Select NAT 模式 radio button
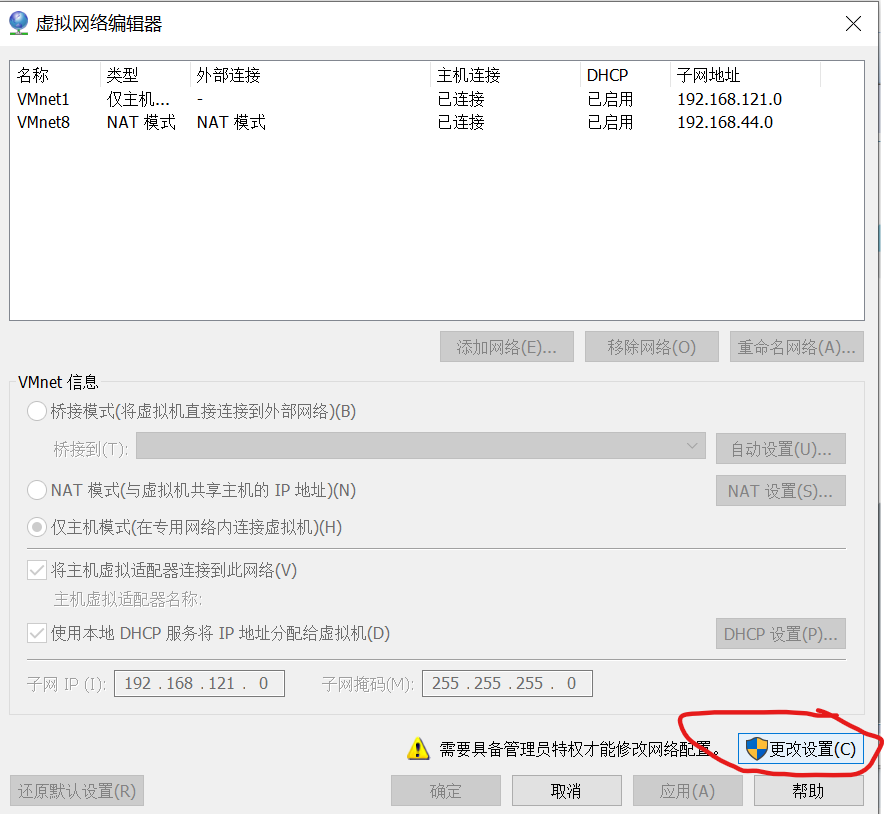Screen dimensions: 888x814 (x=37, y=490)
